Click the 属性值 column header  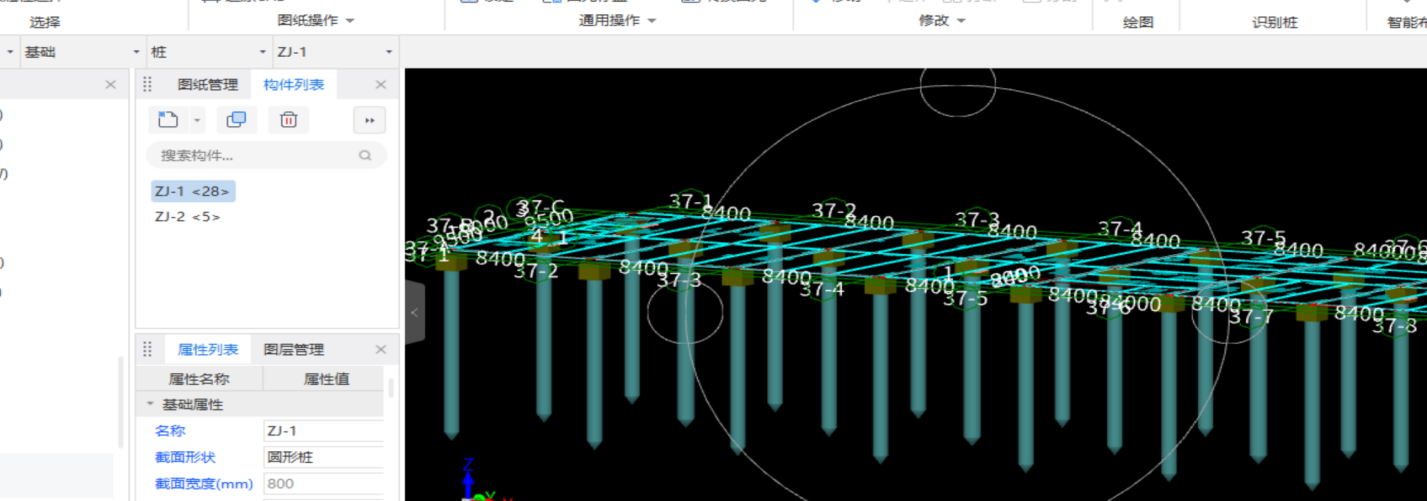[x=326, y=379]
